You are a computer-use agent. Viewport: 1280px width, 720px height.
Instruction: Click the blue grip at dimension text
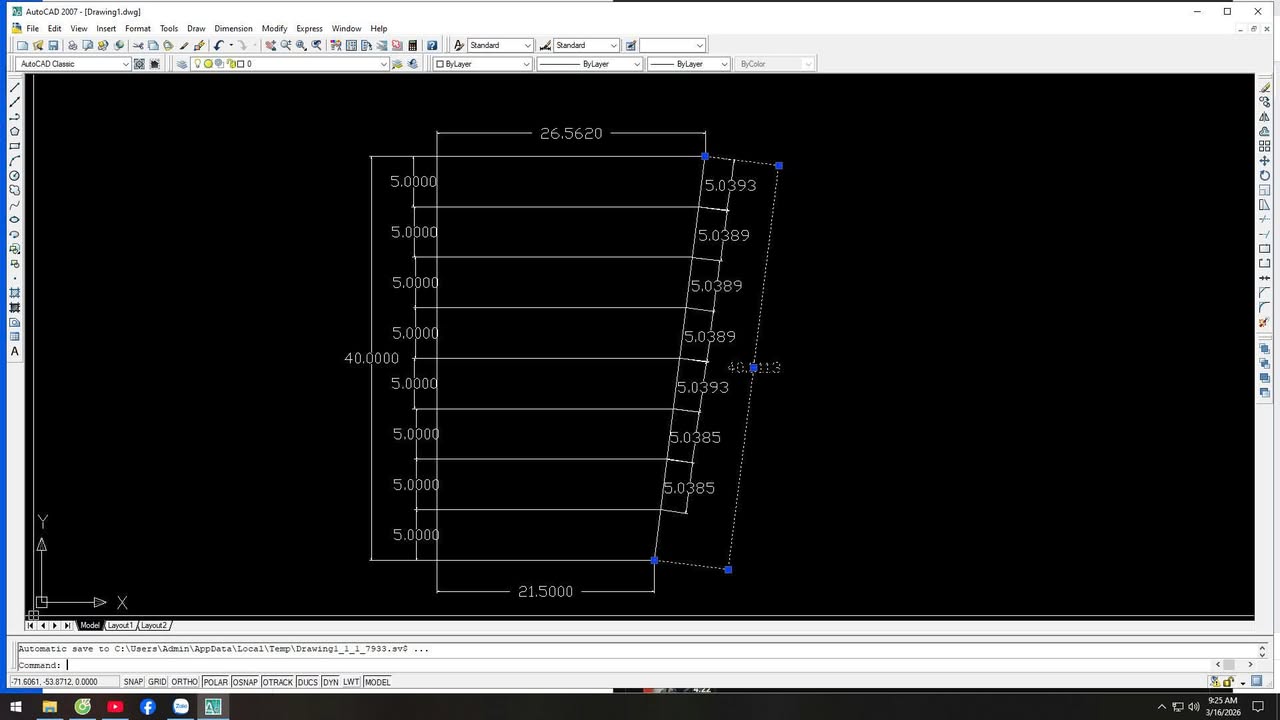point(754,368)
